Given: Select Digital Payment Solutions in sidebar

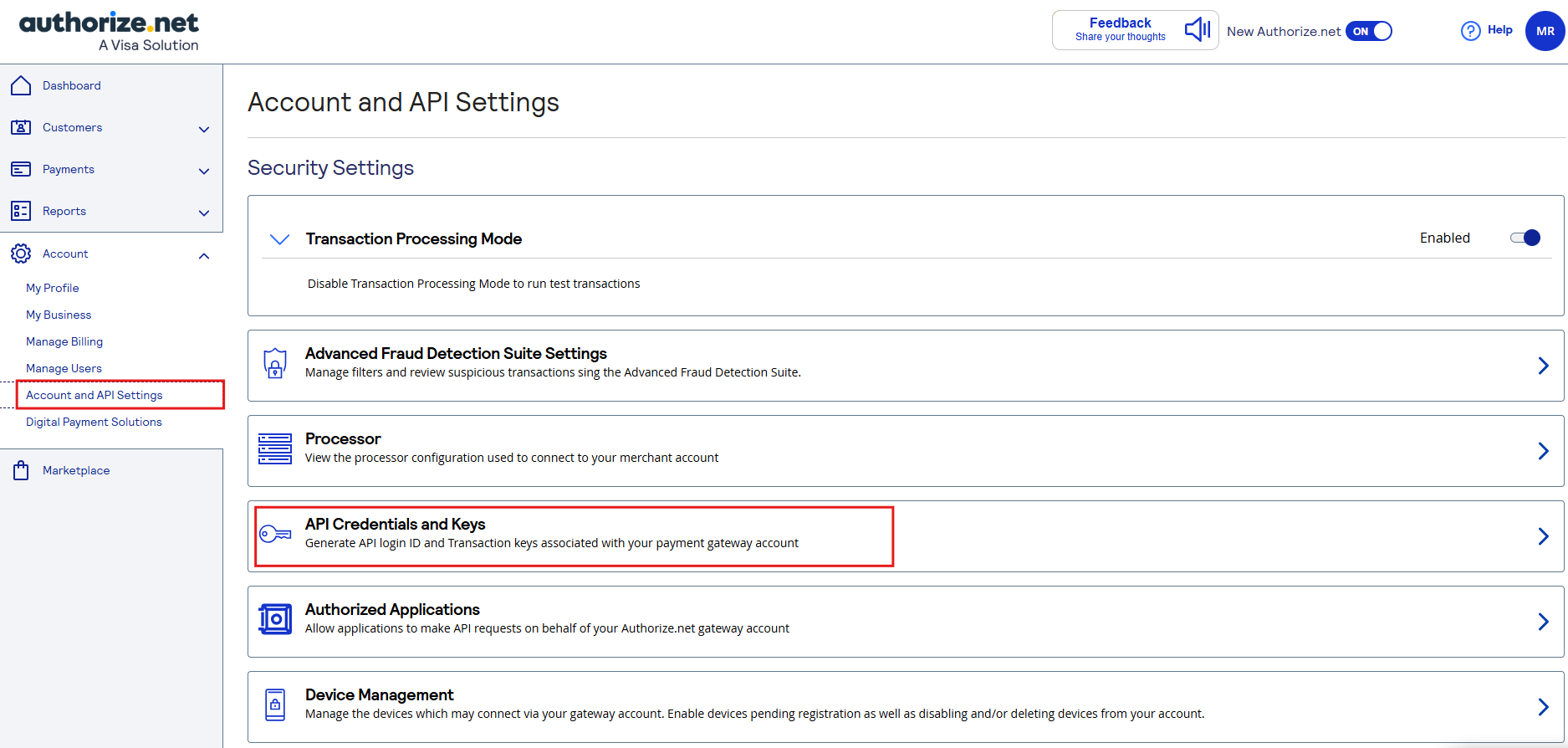Looking at the screenshot, I should pos(94,422).
